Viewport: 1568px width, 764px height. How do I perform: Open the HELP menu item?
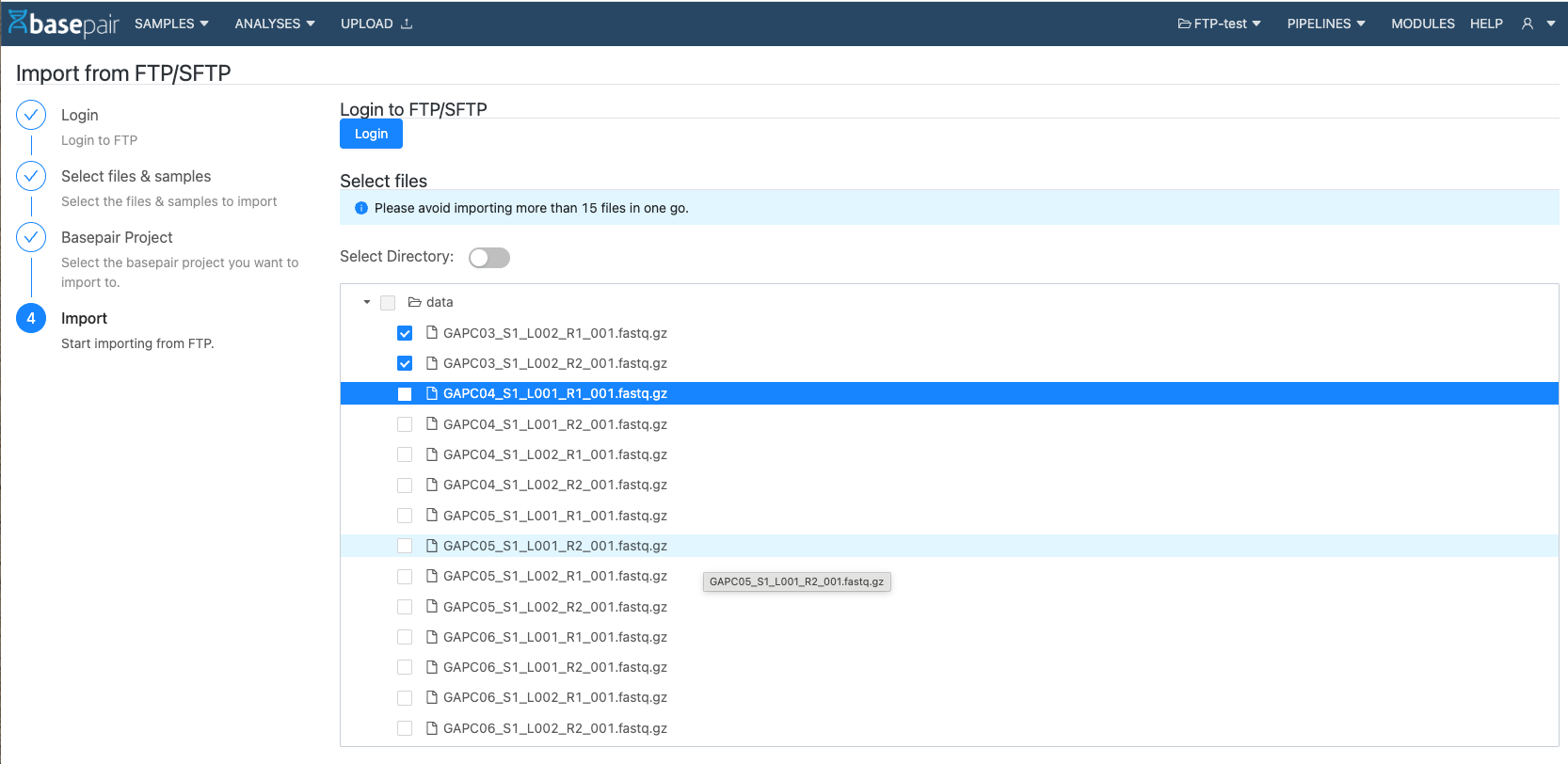1486,24
